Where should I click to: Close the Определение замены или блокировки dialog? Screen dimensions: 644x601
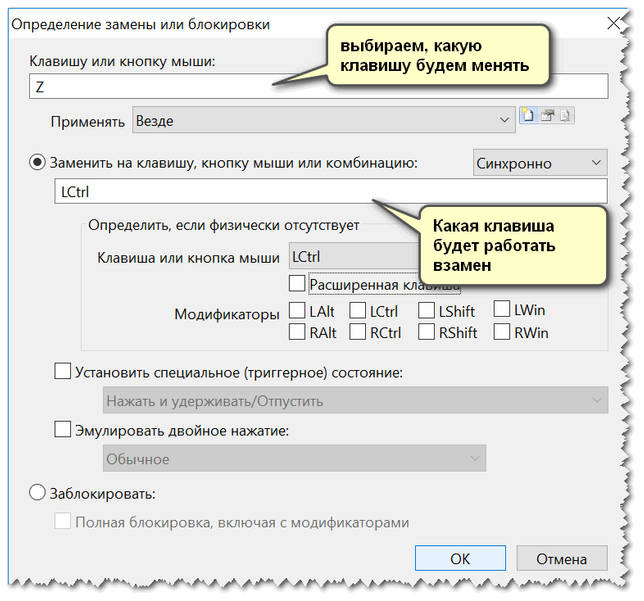tap(614, 23)
